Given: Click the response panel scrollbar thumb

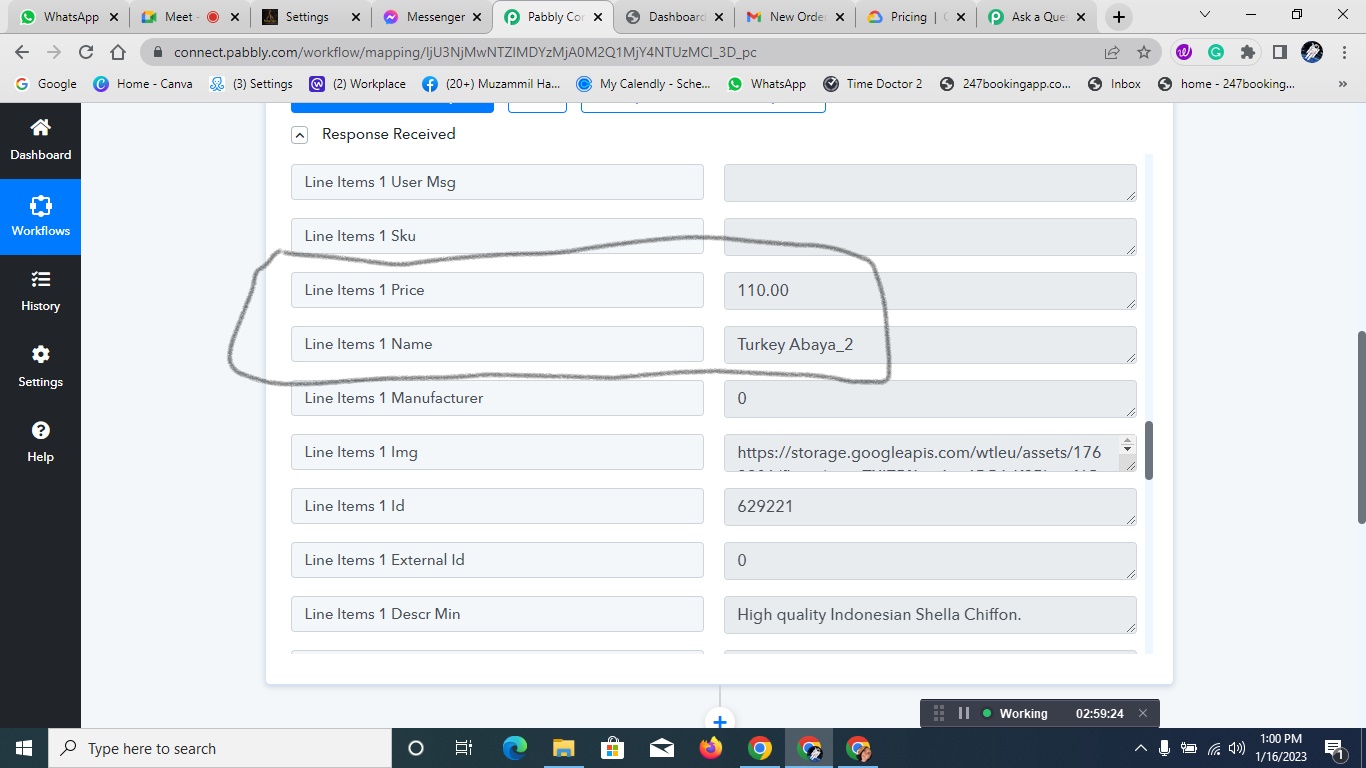Looking at the screenshot, I should [1149, 450].
